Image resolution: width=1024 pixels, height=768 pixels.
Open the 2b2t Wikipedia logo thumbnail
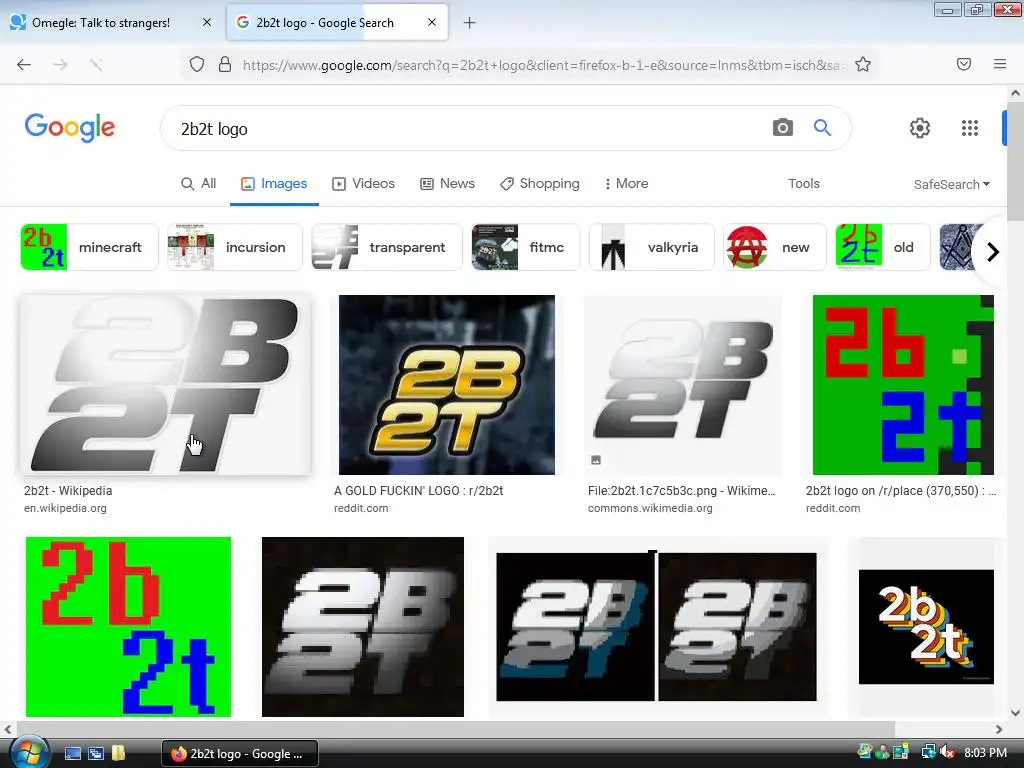165,385
